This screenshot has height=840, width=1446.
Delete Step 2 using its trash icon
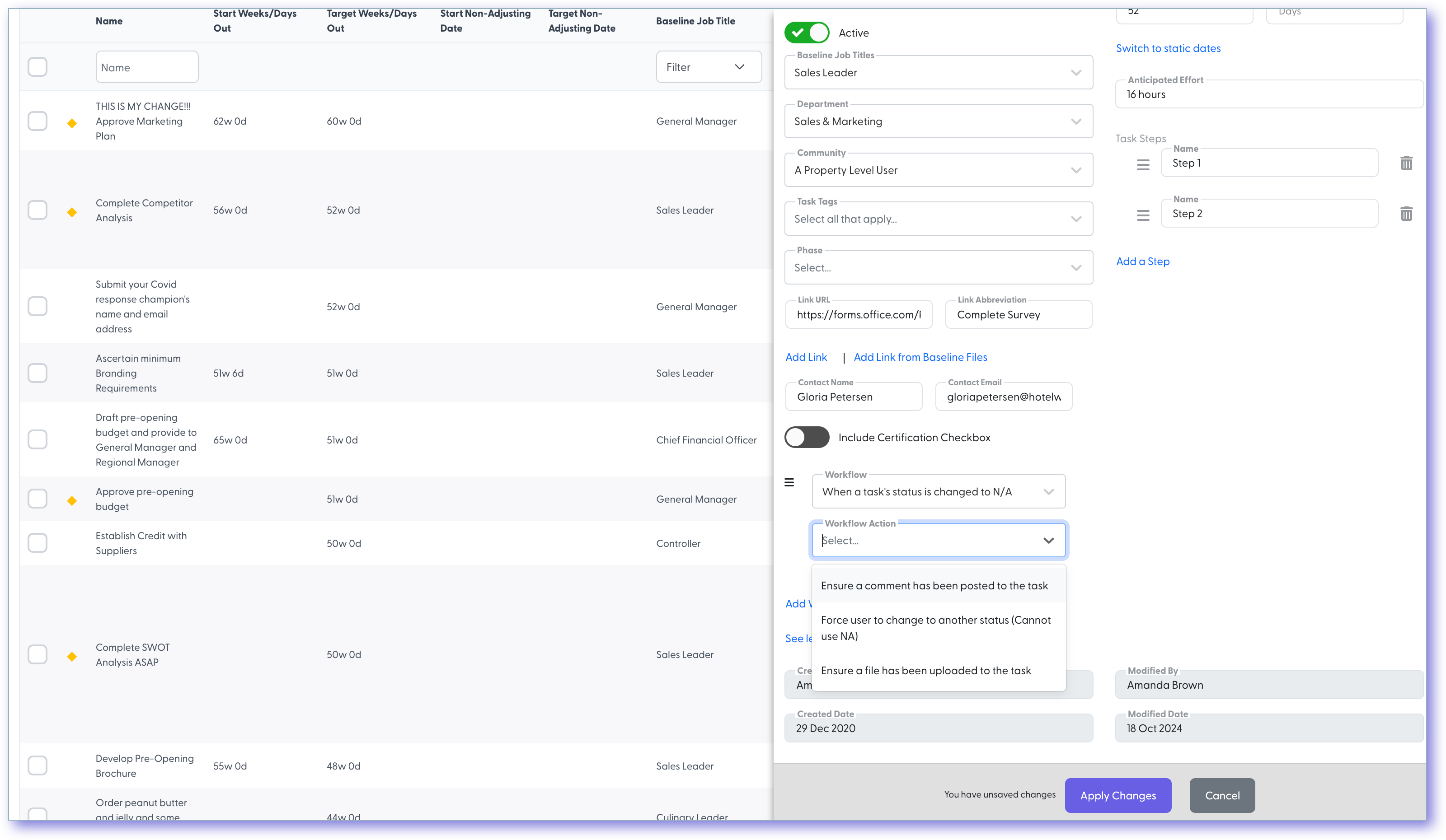tap(1407, 213)
